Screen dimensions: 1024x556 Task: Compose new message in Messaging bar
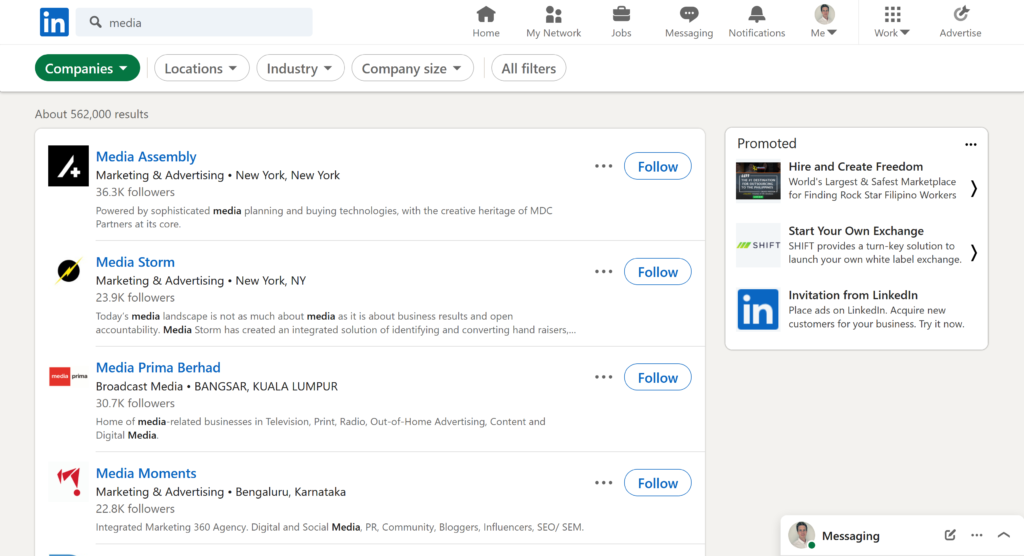click(x=950, y=535)
